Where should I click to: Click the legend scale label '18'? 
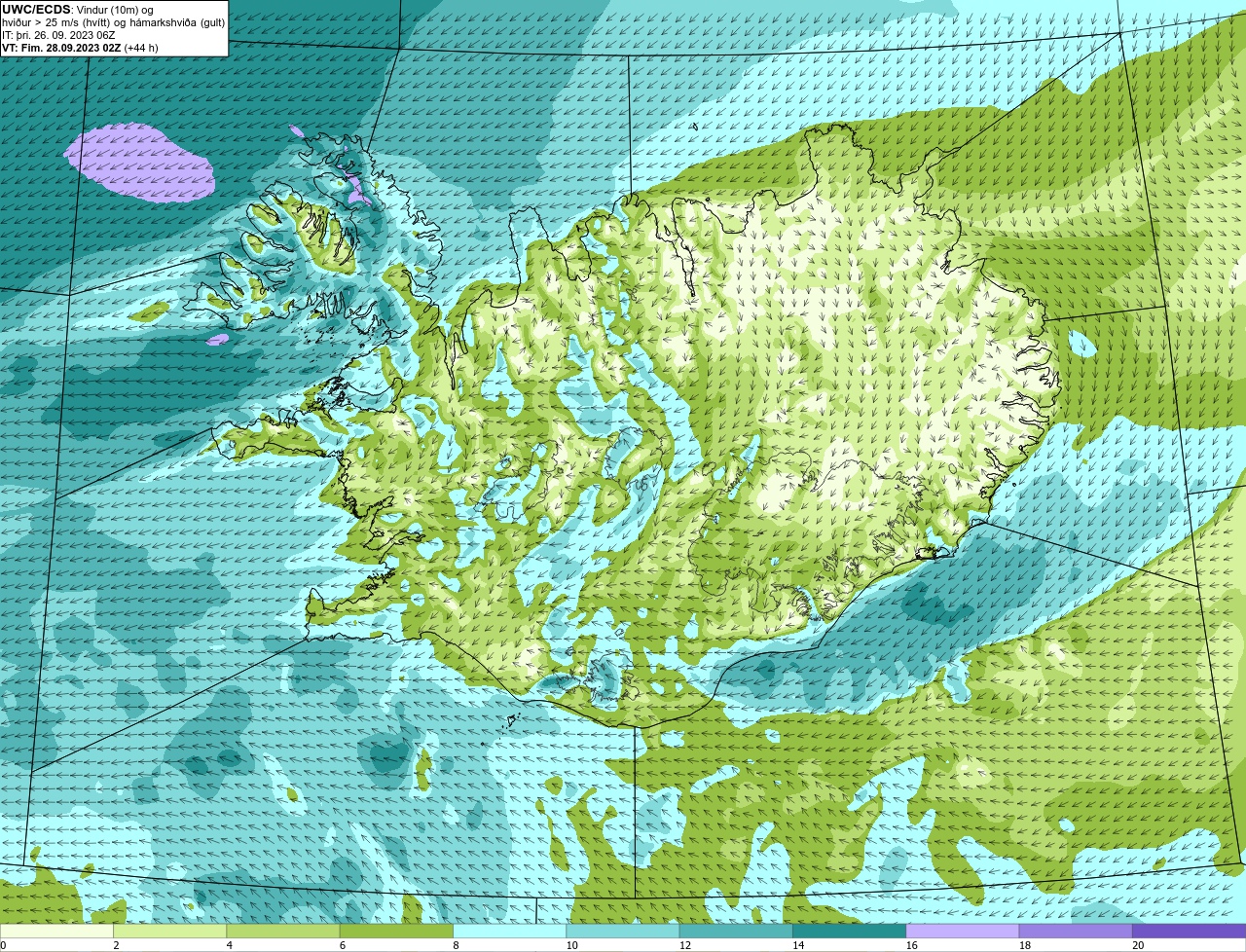tap(1024, 945)
